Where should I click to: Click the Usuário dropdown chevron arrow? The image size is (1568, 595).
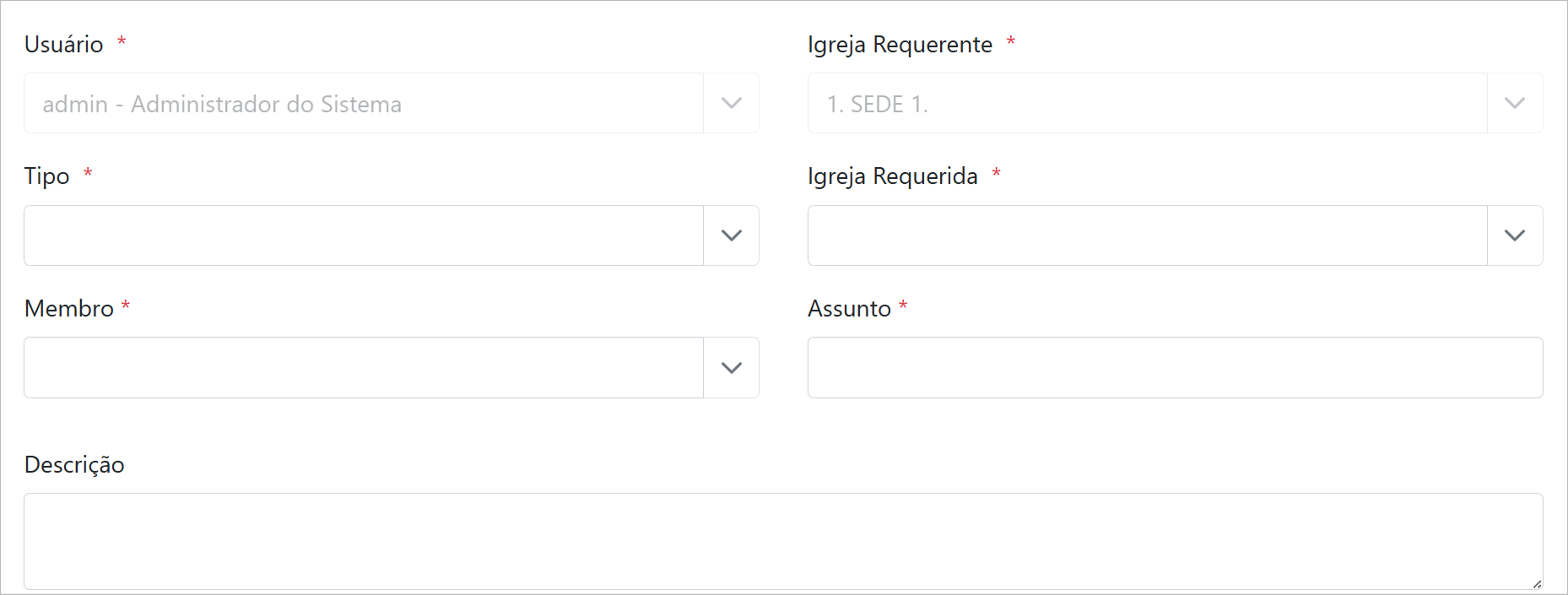pyautogui.click(x=731, y=103)
